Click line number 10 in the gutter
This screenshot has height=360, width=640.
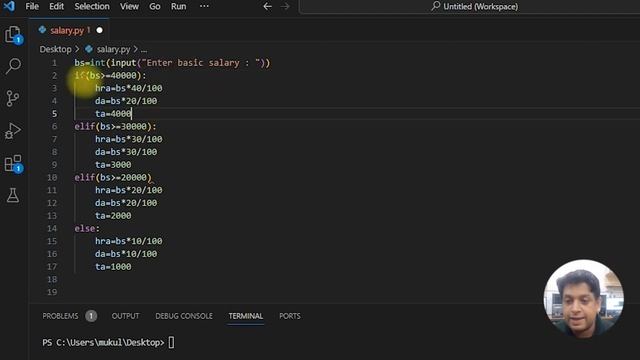[x=52, y=178]
